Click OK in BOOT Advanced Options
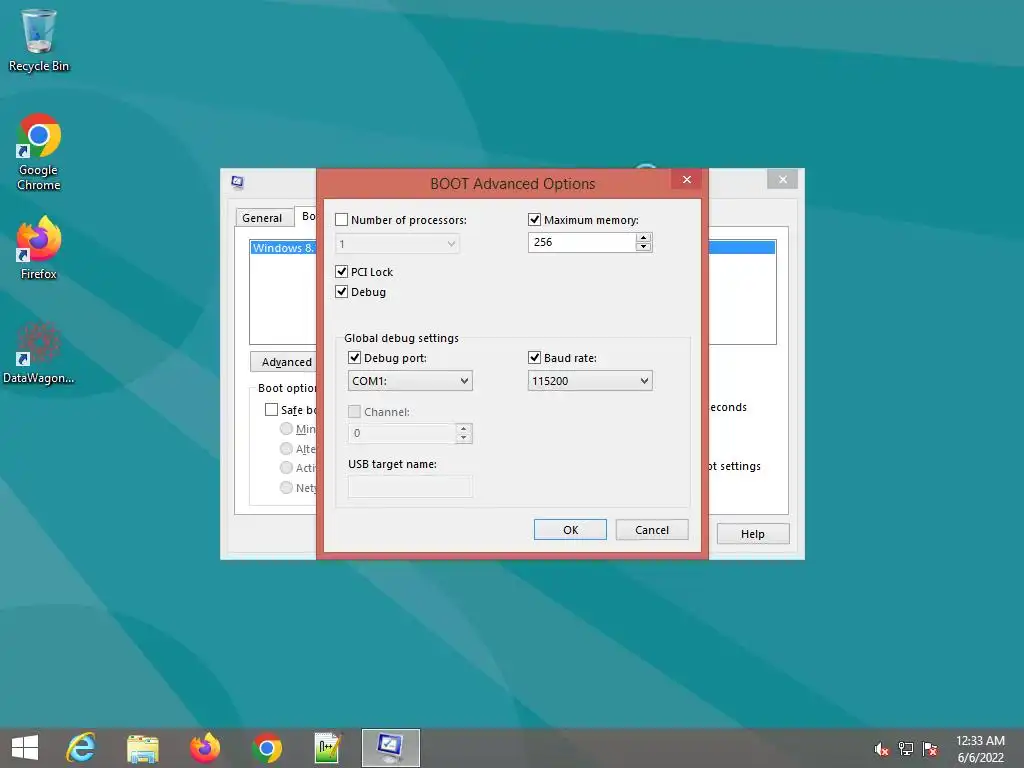 [x=570, y=530]
